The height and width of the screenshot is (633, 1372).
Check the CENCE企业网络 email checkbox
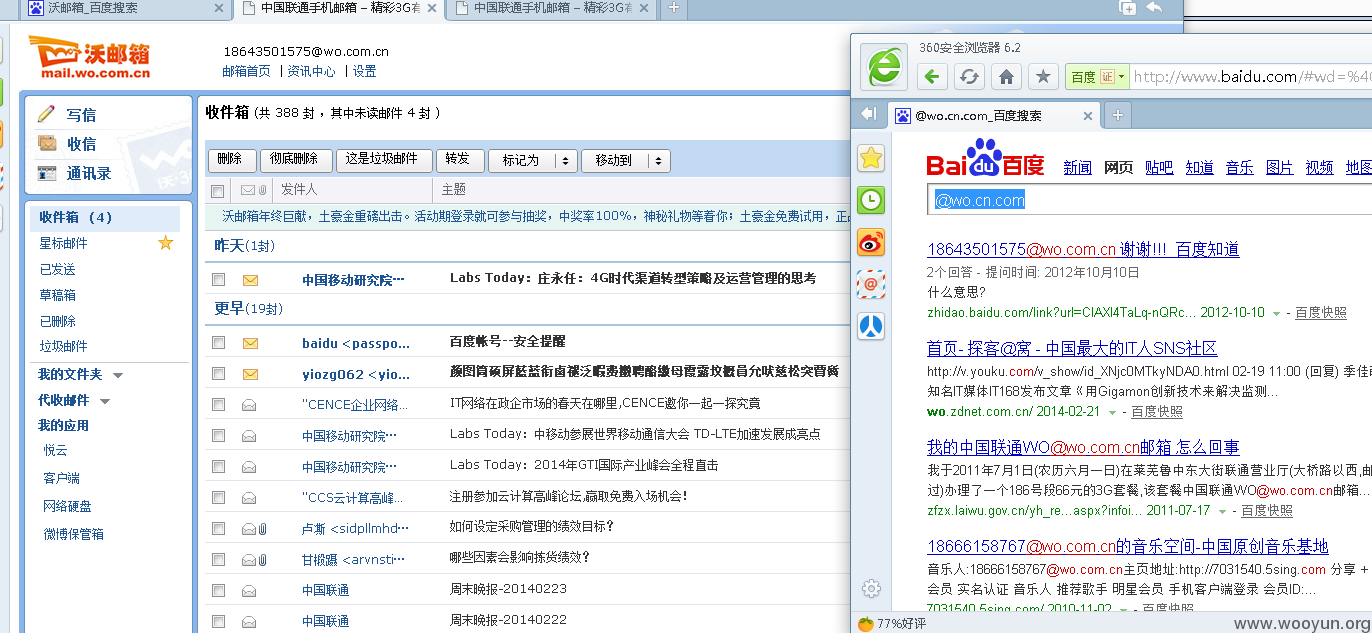point(219,404)
